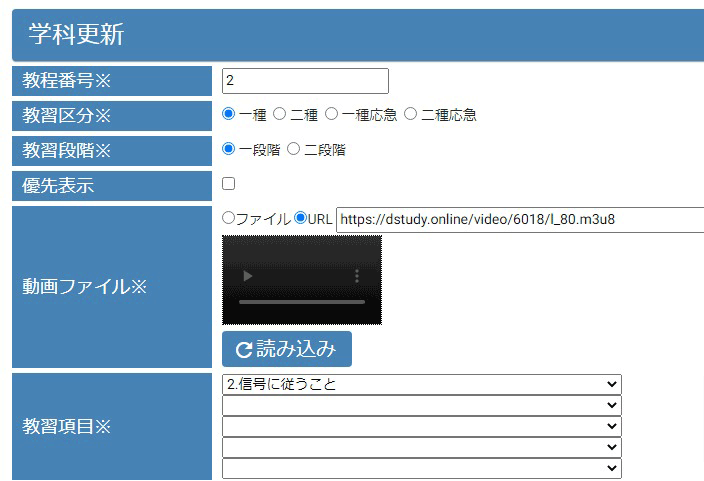This screenshot has width=704, height=481.
Task: Expand the third 教習項目 dropdown
Action: [421, 426]
